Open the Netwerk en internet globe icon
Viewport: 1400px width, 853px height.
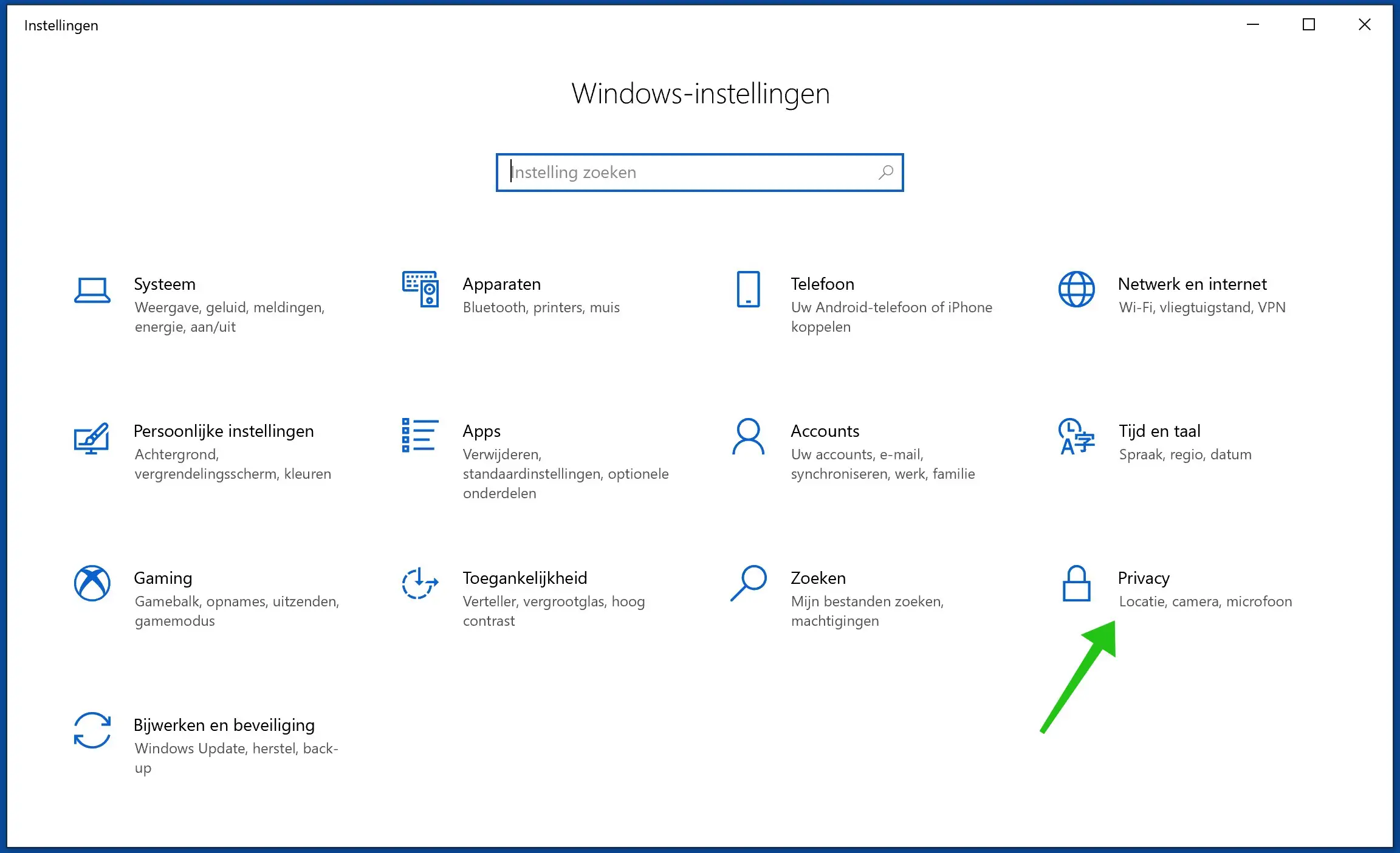point(1076,289)
